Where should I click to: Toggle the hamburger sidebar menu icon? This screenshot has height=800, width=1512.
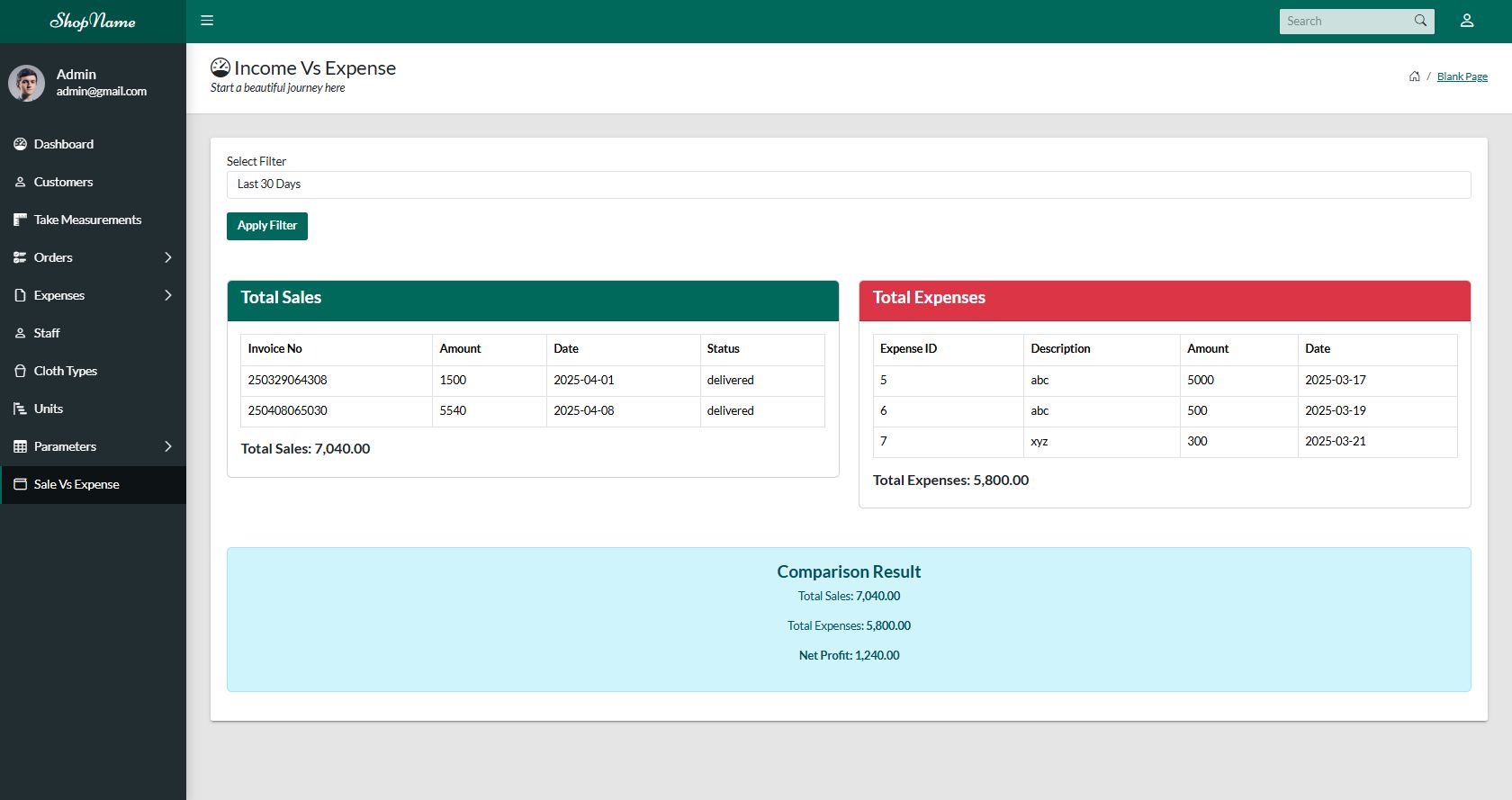click(x=207, y=21)
